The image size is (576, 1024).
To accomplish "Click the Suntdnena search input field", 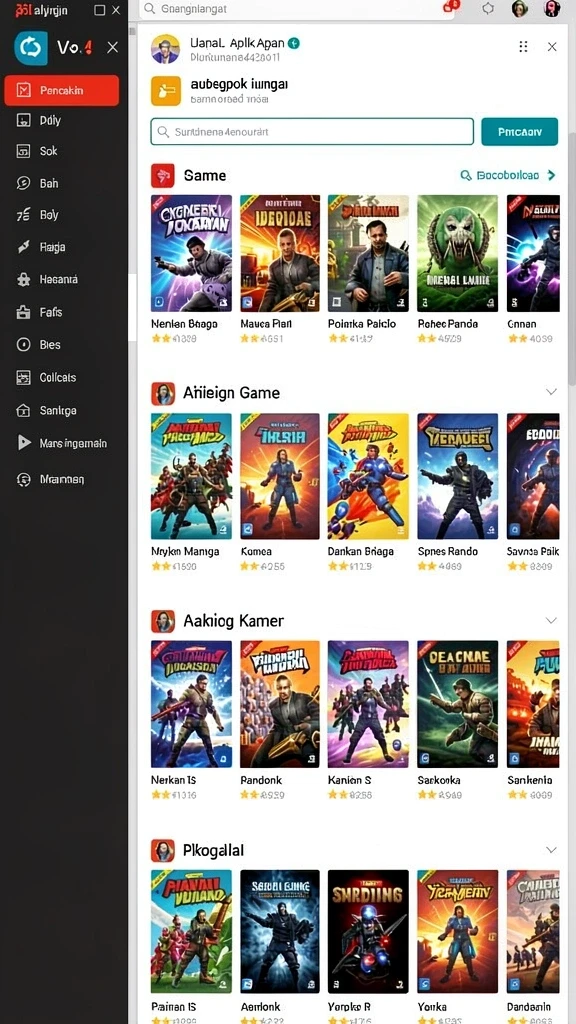I will [x=312, y=131].
